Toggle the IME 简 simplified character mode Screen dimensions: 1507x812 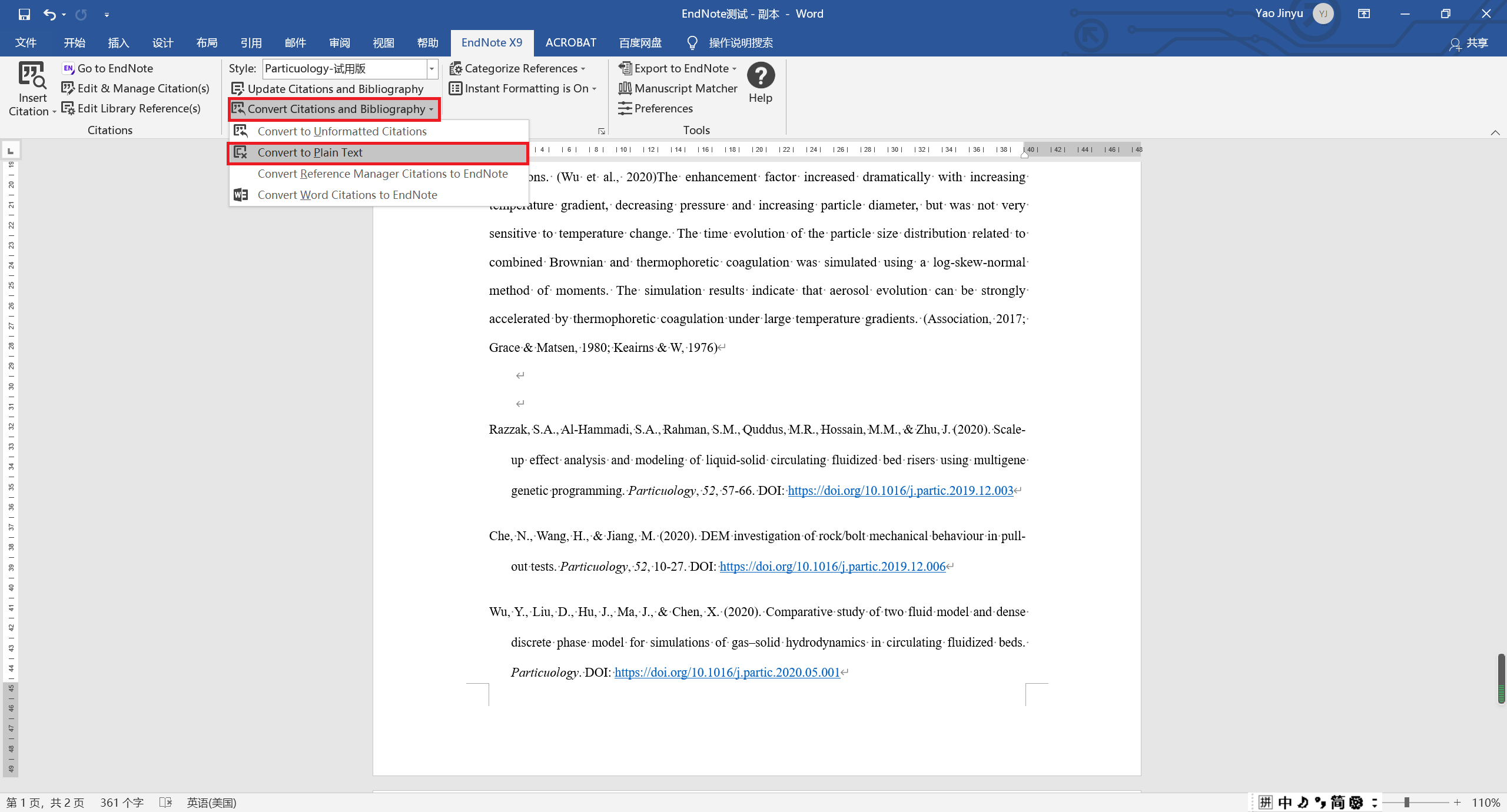1337,803
